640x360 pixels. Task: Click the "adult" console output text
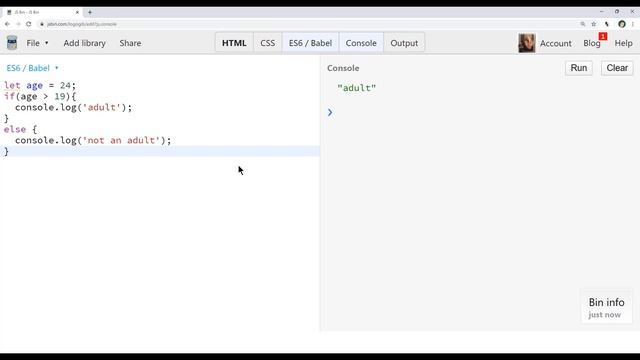pyautogui.click(x=357, y=88)
